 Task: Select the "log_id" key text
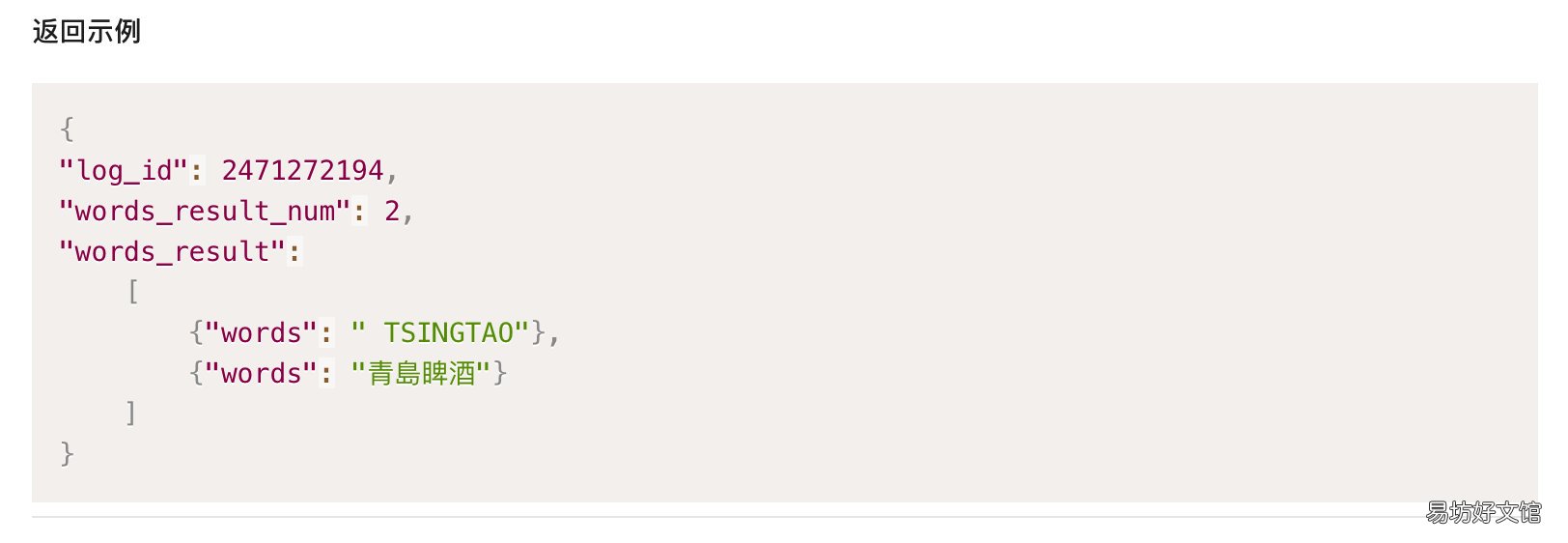pyautogui.click(x=124, y=171)
